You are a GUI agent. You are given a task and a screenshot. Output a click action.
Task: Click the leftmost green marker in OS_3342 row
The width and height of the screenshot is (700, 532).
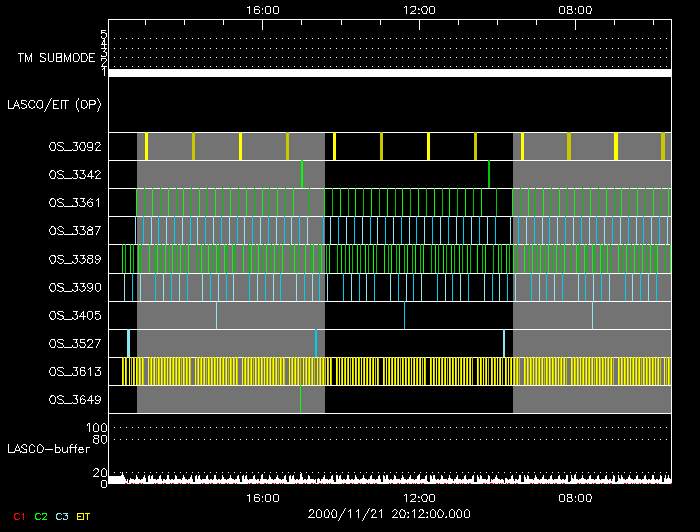click(302, 174)
